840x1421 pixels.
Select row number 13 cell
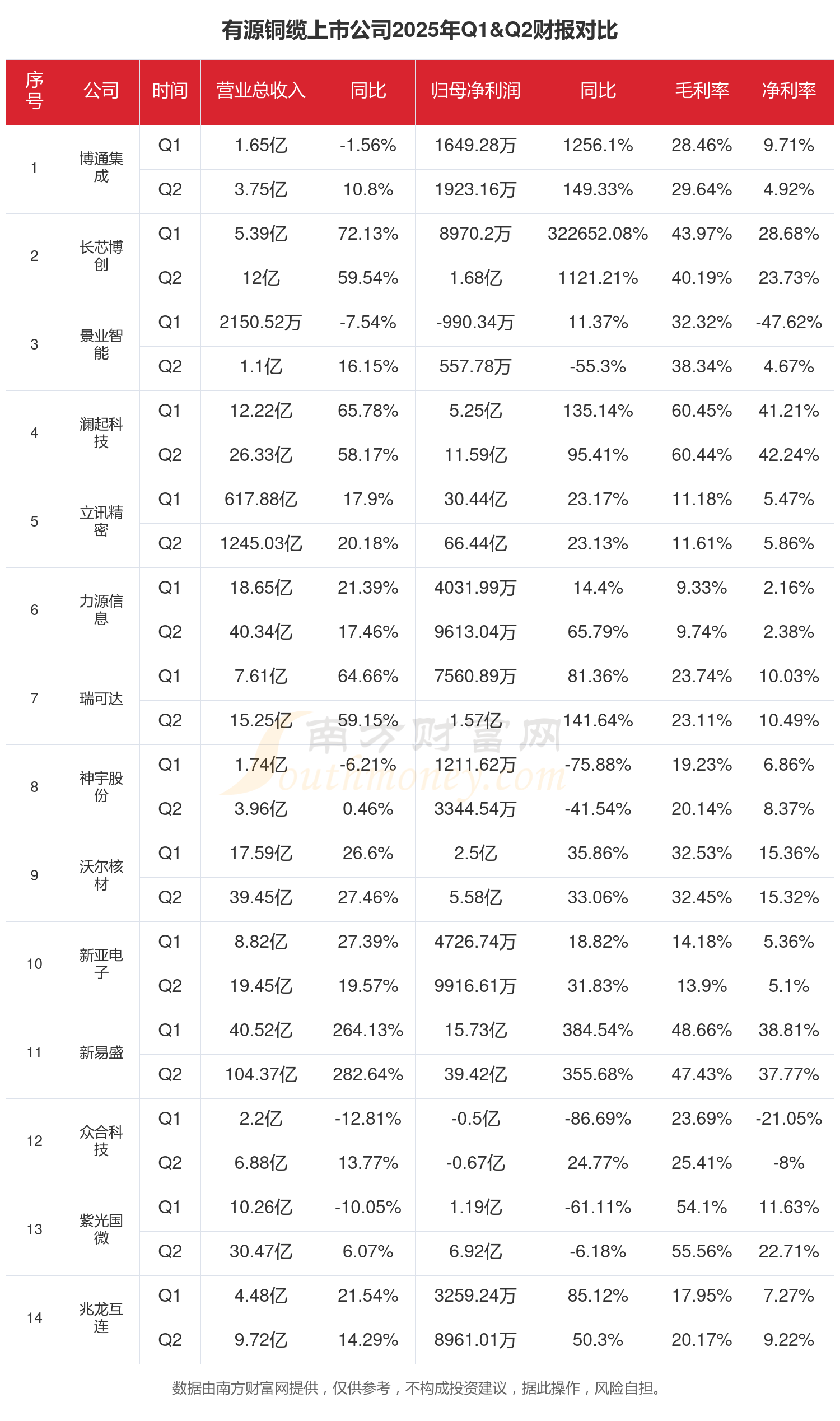coord(34,1229)
